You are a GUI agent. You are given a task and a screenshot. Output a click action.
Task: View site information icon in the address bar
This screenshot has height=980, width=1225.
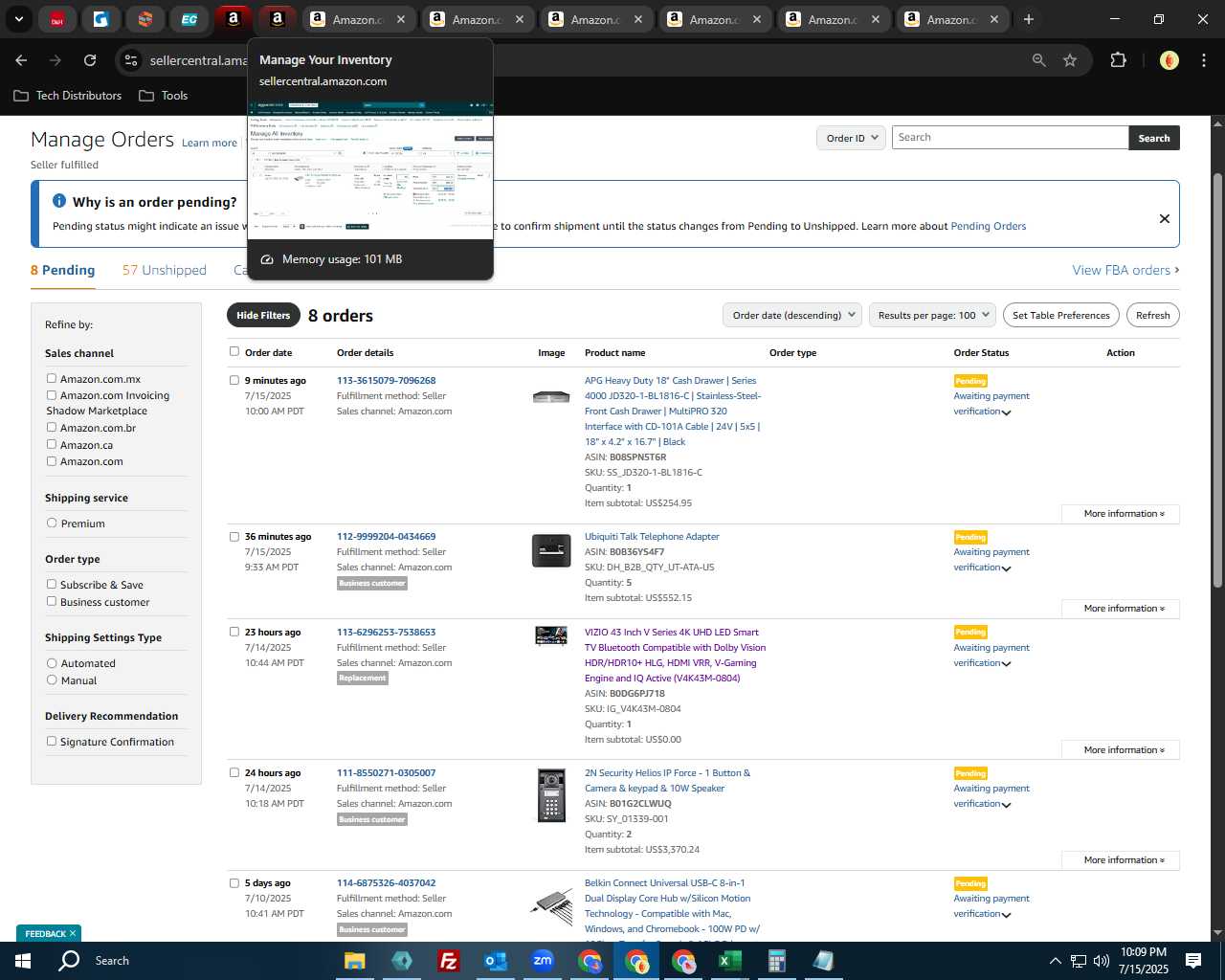click(131, 60)
